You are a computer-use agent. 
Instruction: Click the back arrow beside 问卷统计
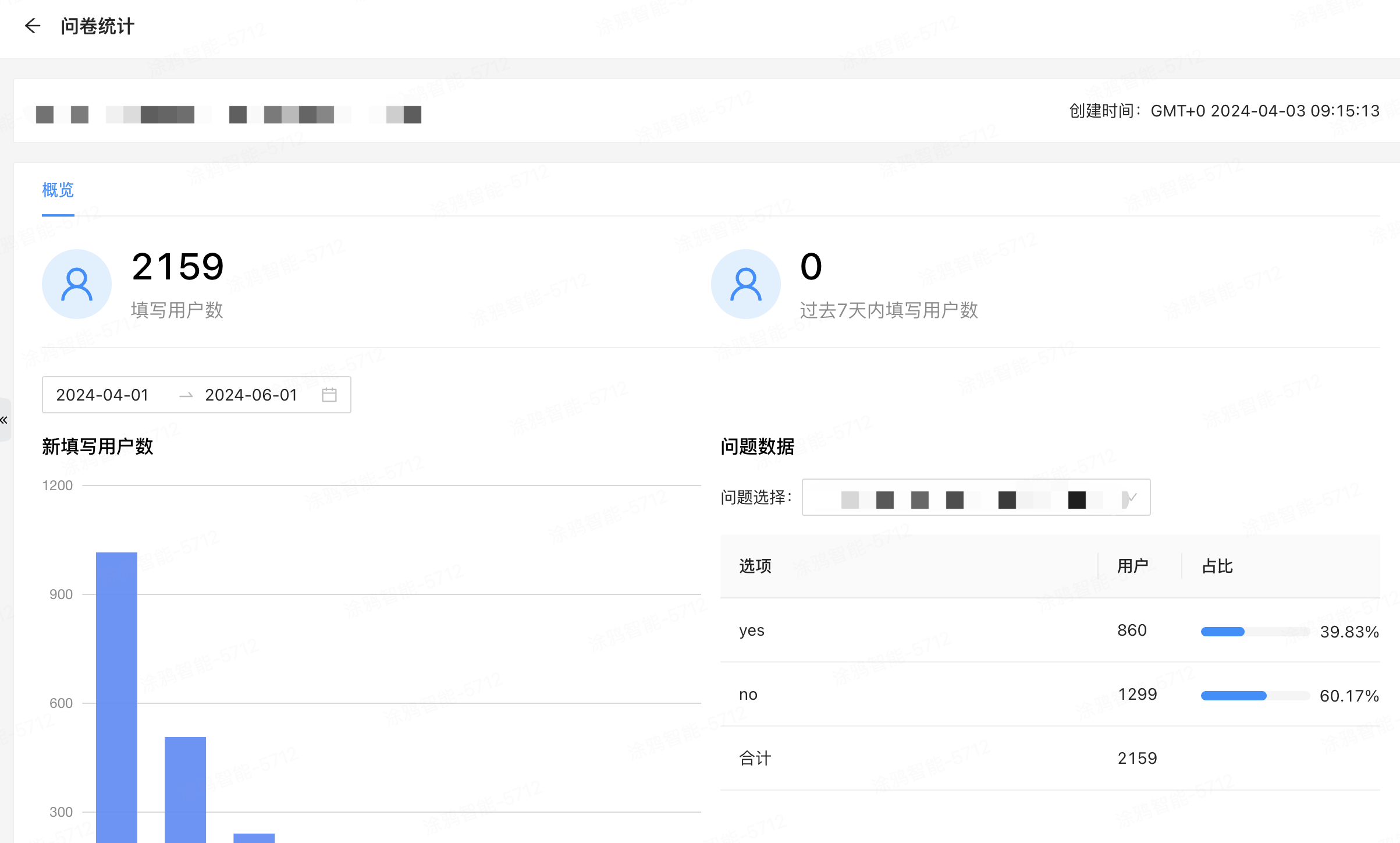pos(33,26)
